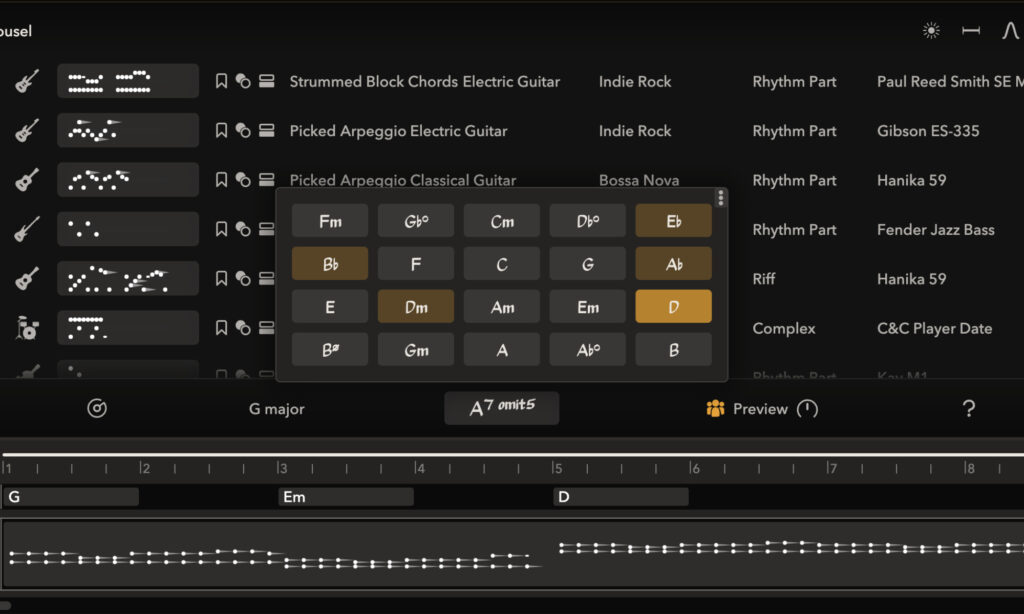
Task: Open the A7 omit5 chord display selector
Action: point(501,408)
